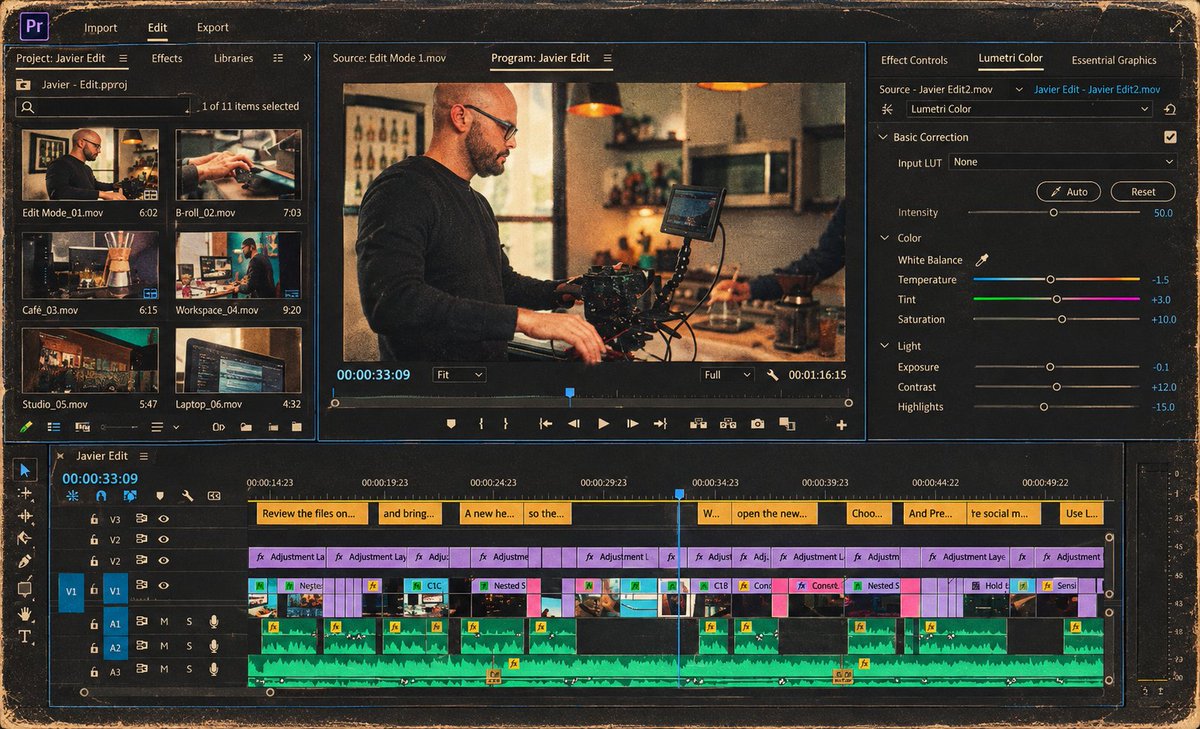Viewport: 1200px width, 729px height.
Task: Step back one frame
Action: click(574, 424)
